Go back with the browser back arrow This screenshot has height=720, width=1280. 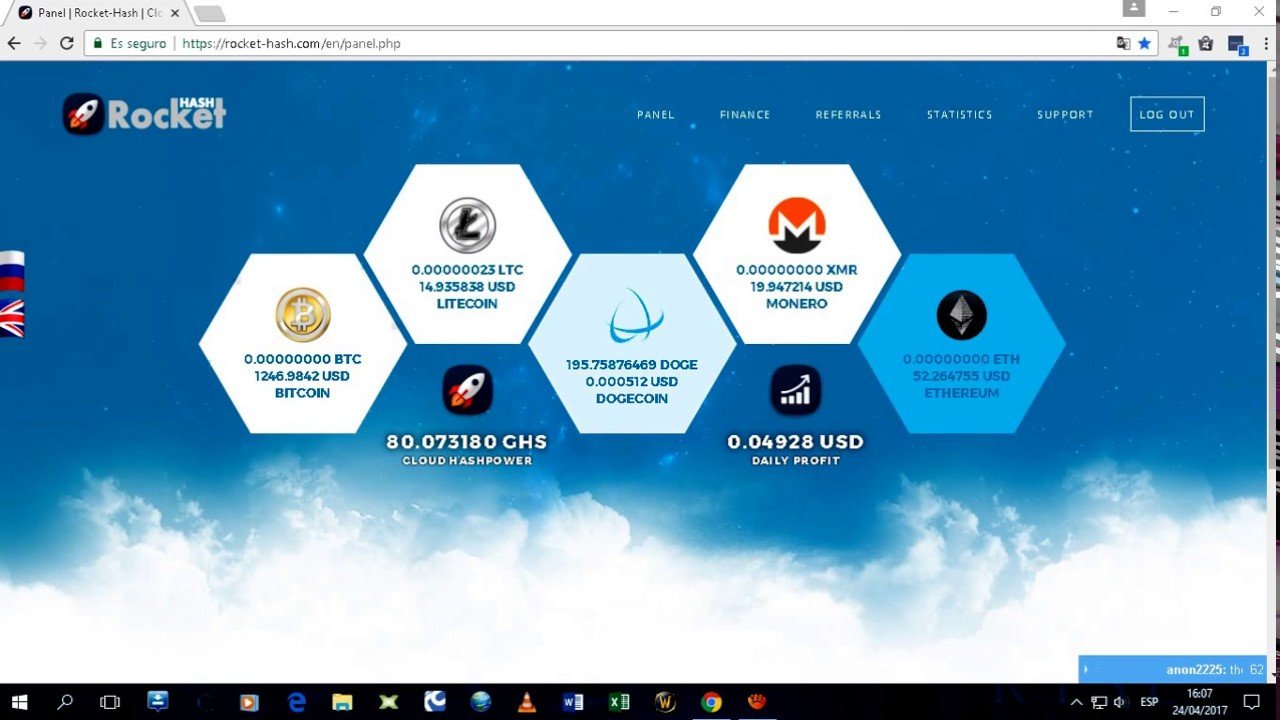pyautogui.click(x=14, y=43)
